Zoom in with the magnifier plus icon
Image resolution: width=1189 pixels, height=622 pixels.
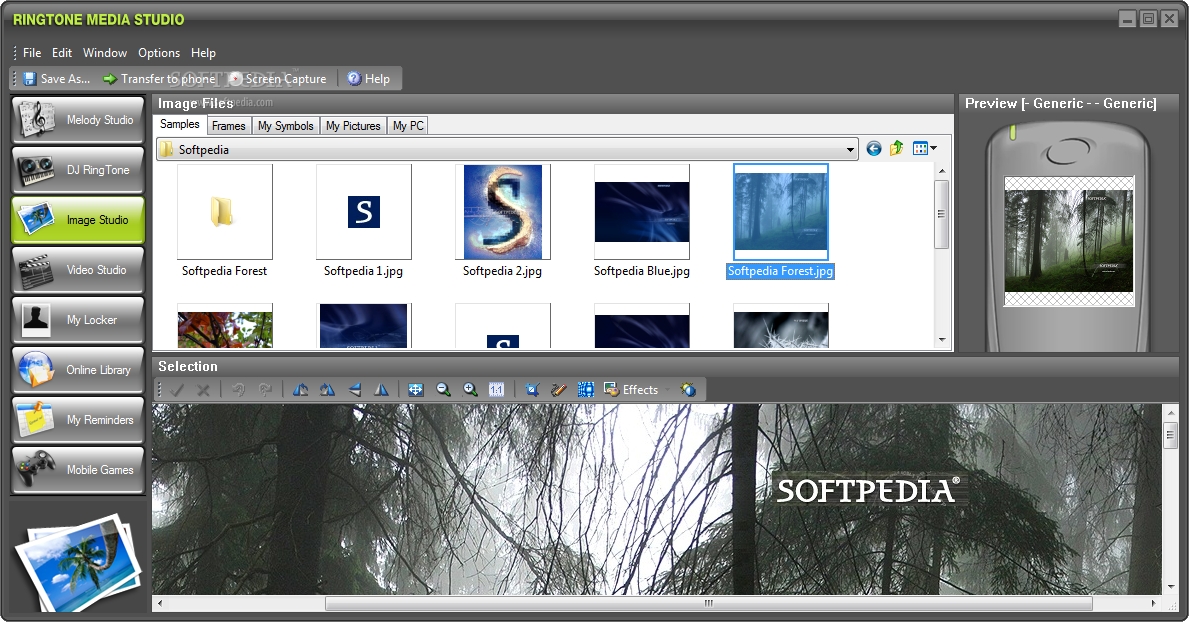pyautogui.click(x=470, y=390)
